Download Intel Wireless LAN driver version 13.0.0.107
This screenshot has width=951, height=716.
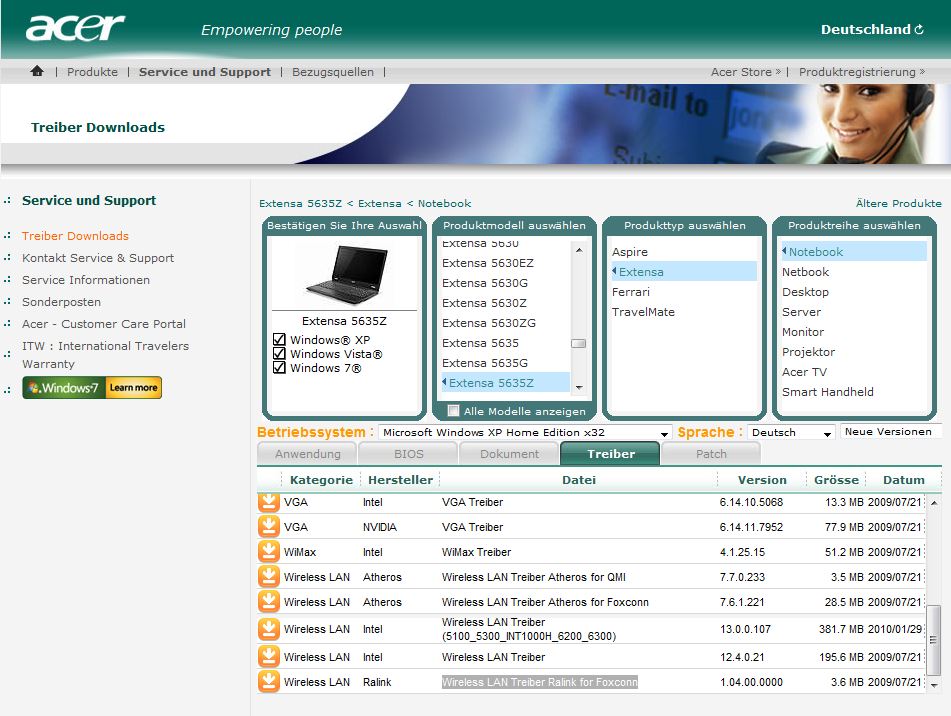click(269, 629)
